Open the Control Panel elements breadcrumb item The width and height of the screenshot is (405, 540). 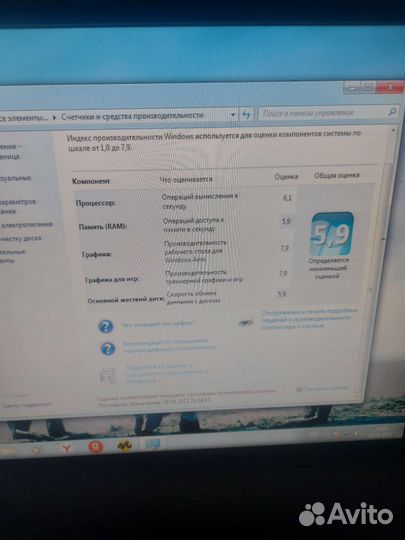pyautogui.click(x=24, y=118)
